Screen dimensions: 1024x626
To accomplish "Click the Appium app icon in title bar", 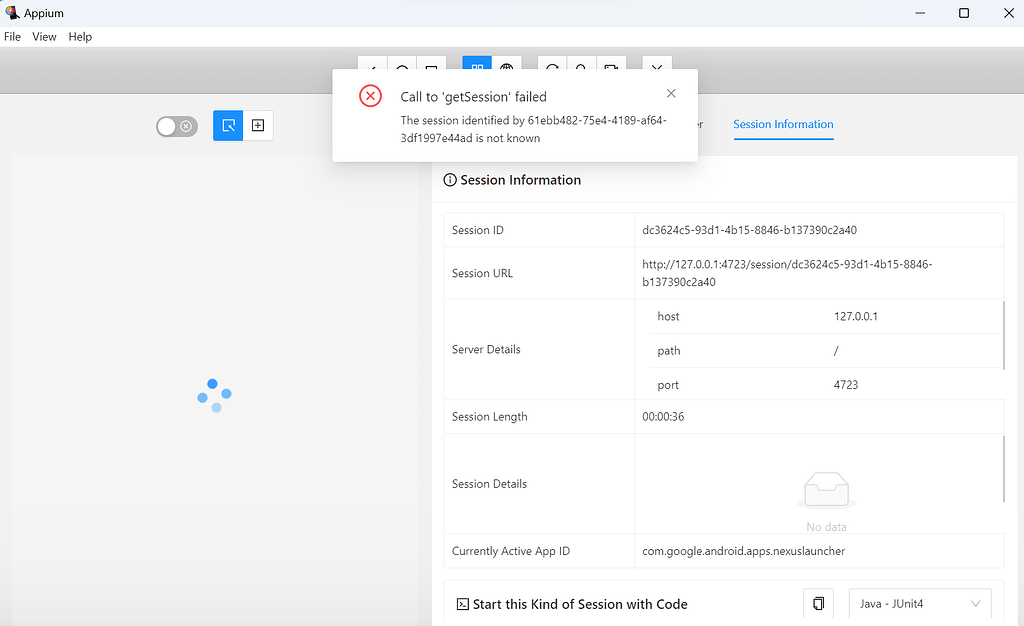I will click(12, 12).
